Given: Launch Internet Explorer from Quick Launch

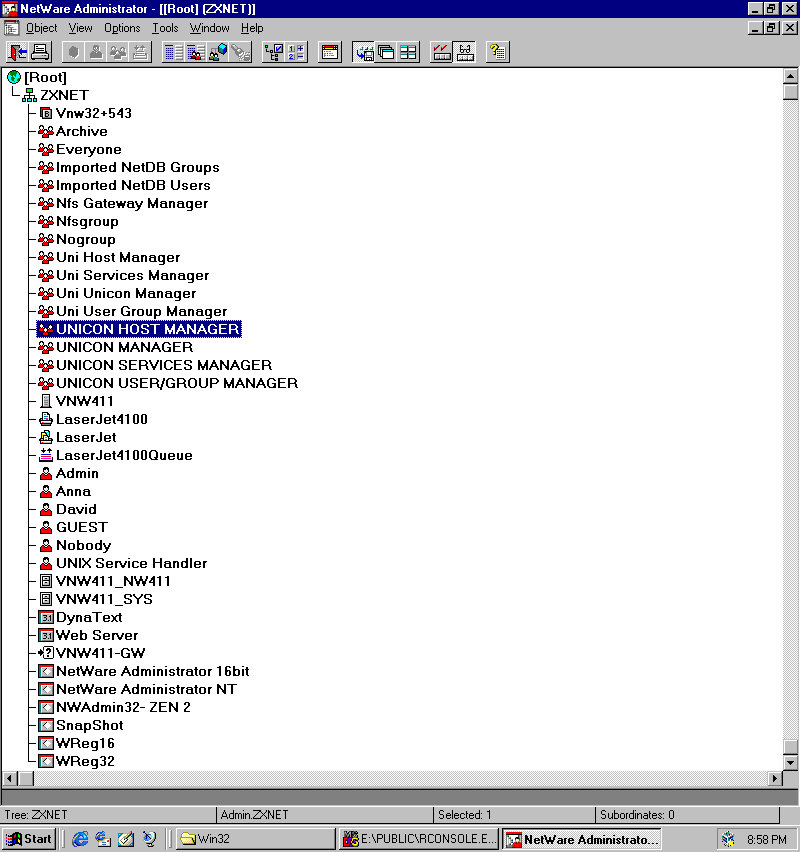Looking at the screenshot, I should (80, 839).
